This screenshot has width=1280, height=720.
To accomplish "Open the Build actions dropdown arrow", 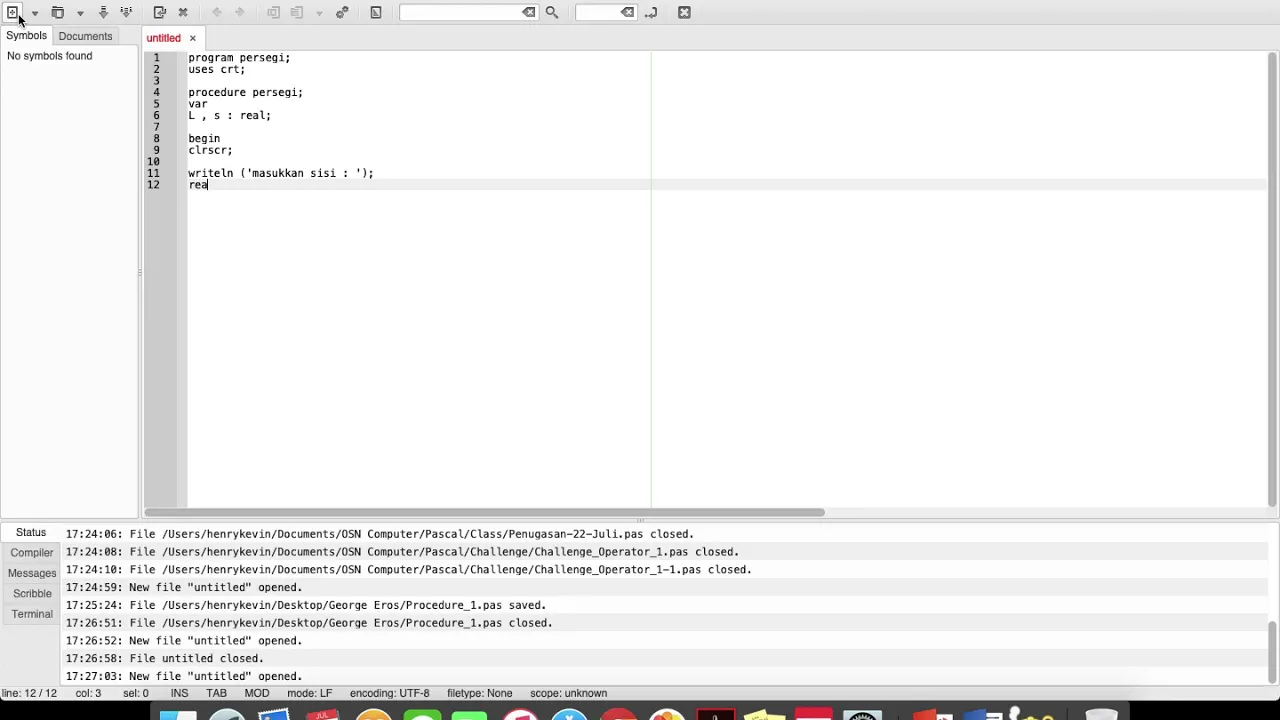I will pyautogui.click(x=319, y=13).
